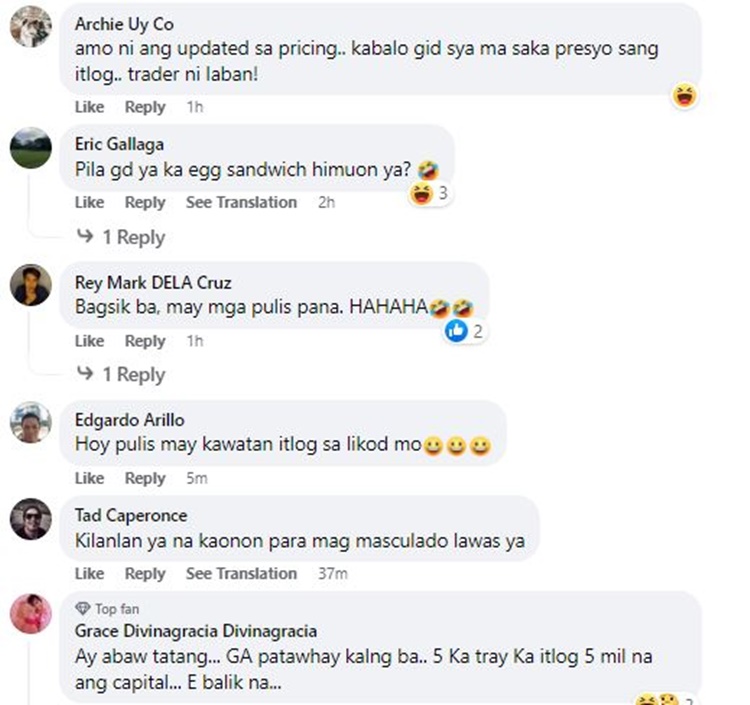
Task: Open Edgardo Arillo's avatar
Action: pos(31,422)
